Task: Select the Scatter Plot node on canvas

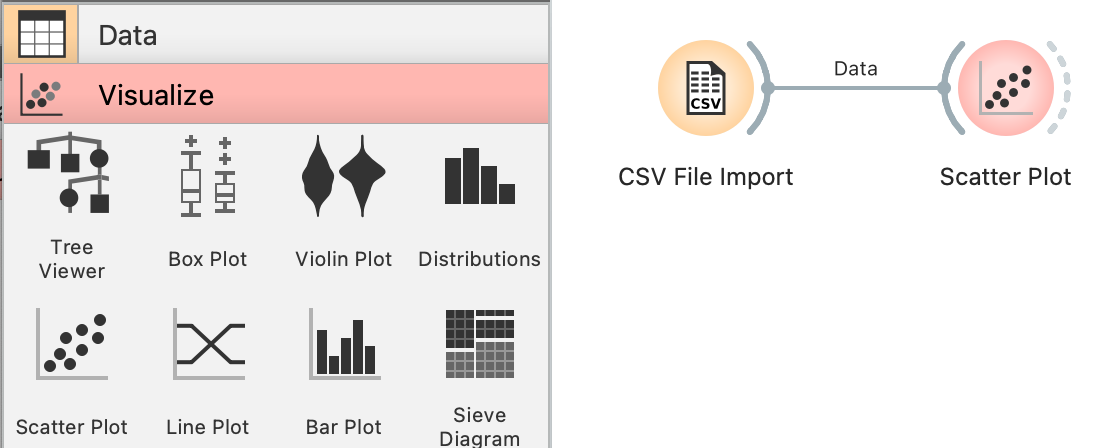Action: point(1004,88)
